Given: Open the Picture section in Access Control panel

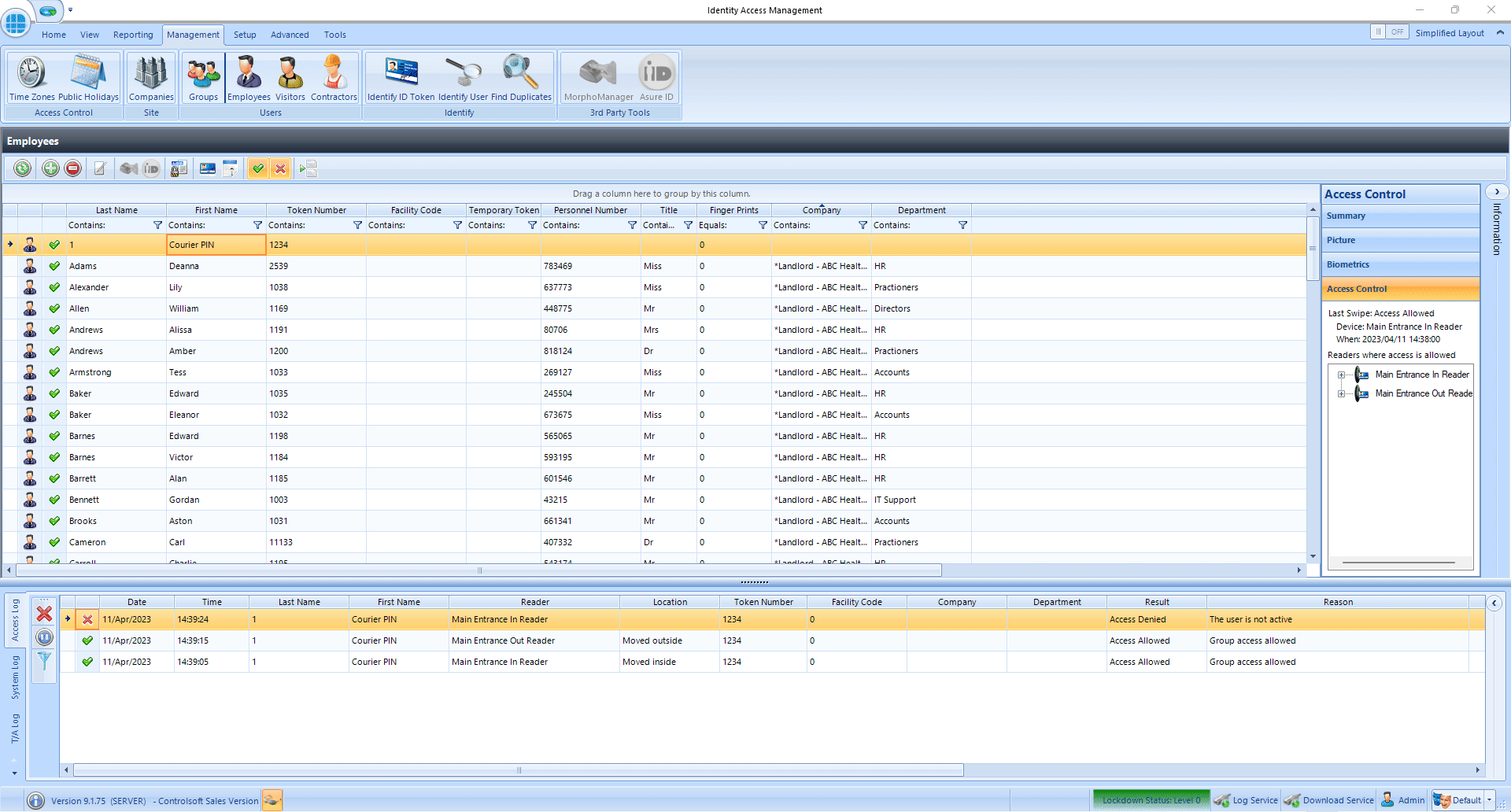Looking at the screenshot, I should 1400,241.
